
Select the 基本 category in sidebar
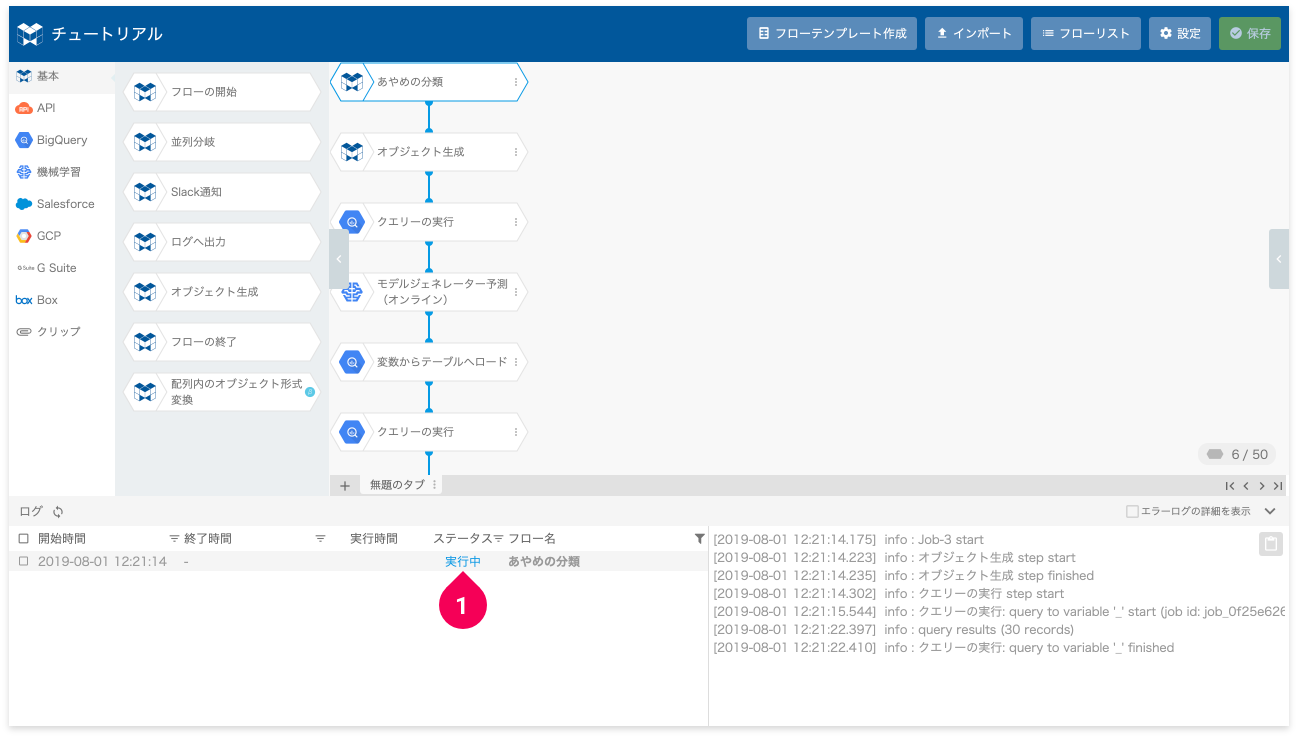(62, 76)
